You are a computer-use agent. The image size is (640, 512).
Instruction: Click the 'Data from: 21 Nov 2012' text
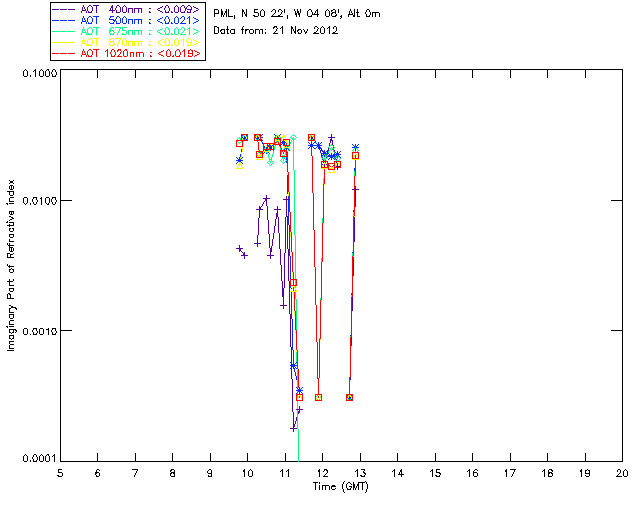pyautogui.click(x=276, y=31)
